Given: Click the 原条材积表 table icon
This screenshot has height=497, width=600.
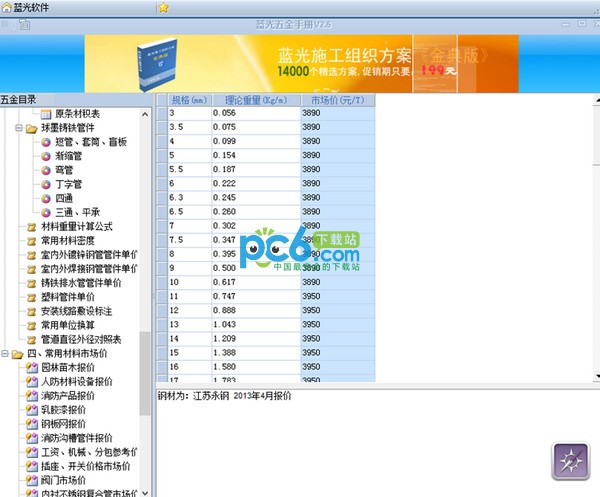Looking at the screenshot, I should (x=46, y=114).
